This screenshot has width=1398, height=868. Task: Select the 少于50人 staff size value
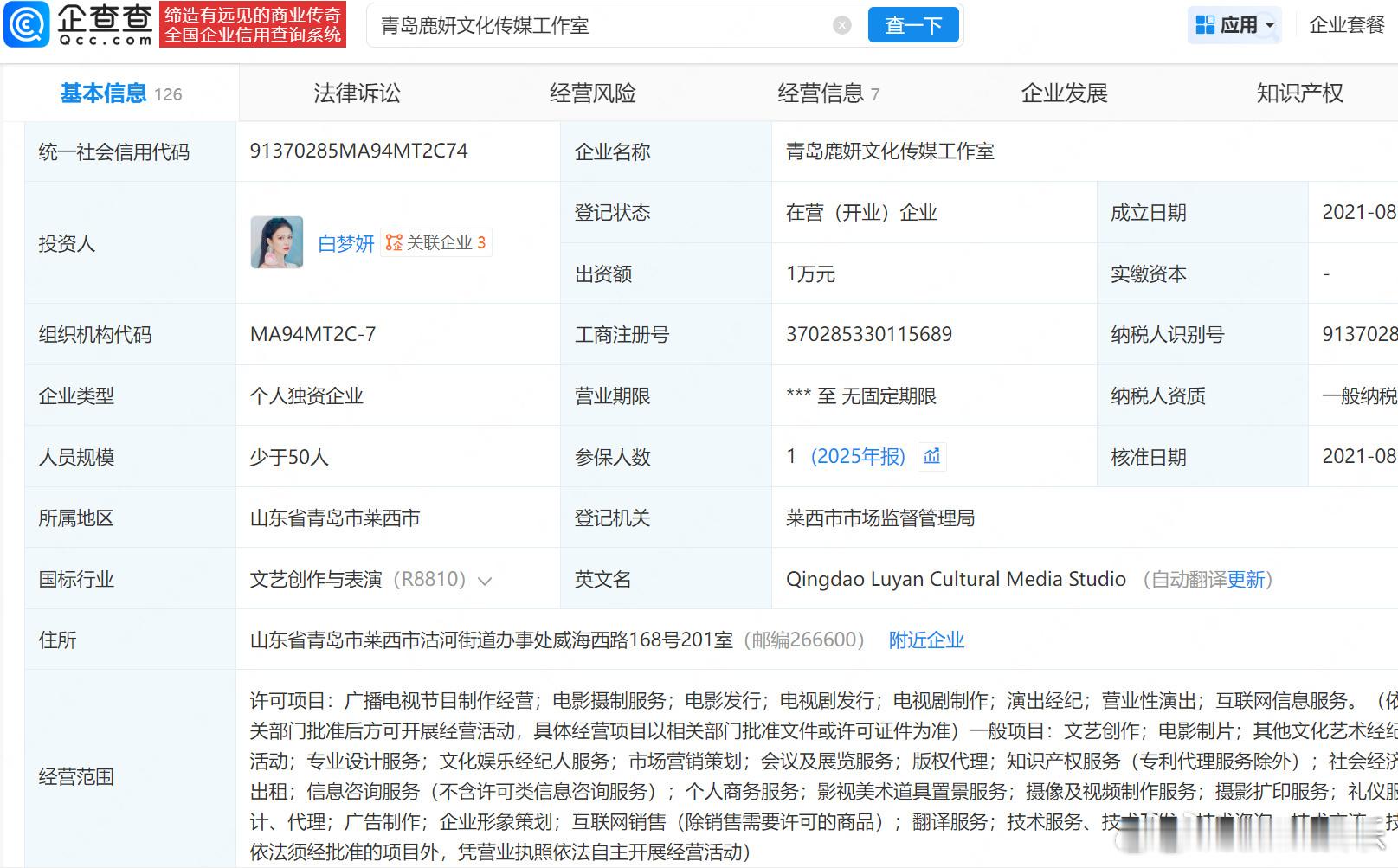click(289, 457)
